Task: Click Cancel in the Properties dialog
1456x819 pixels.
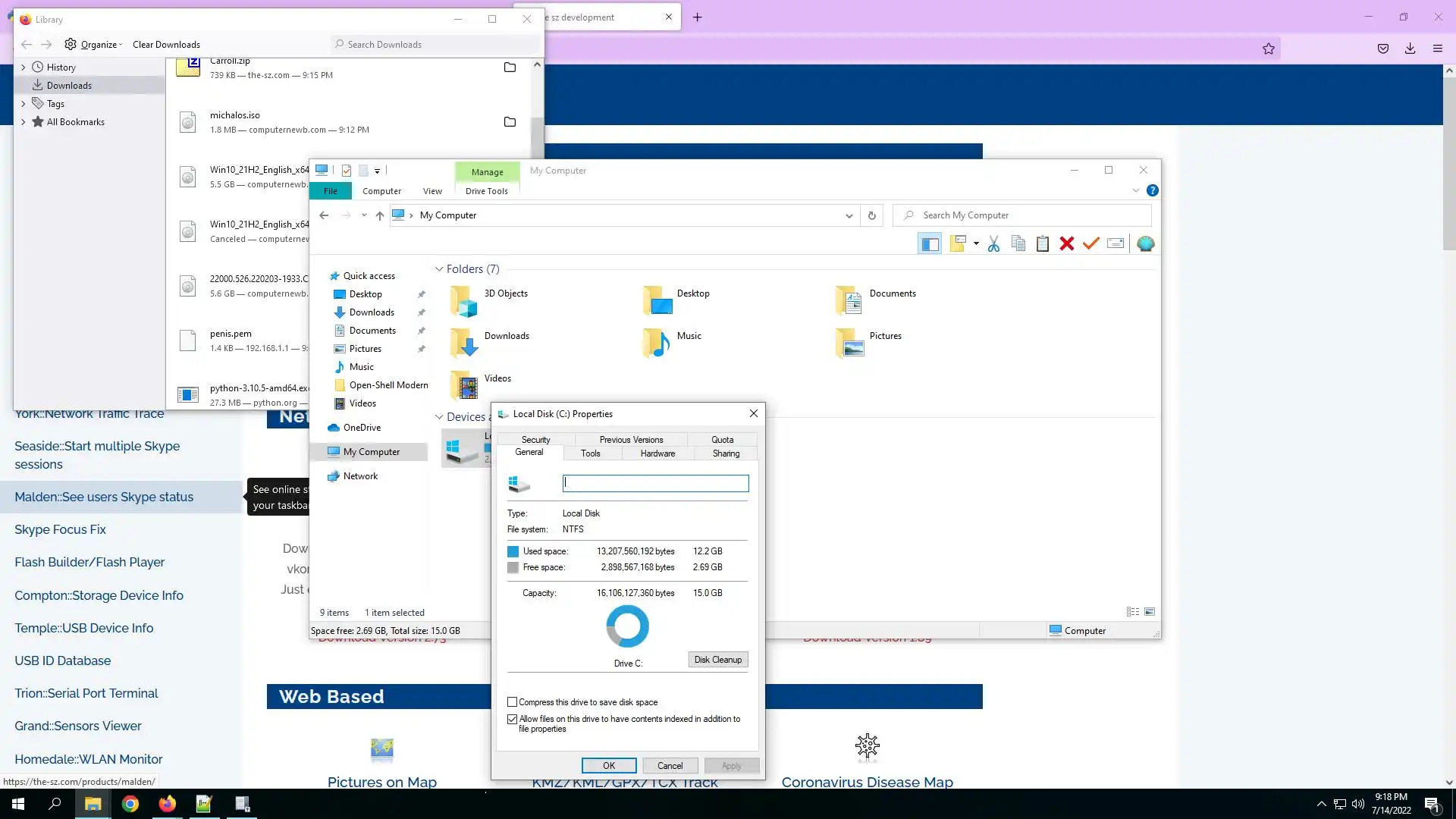Action: click(670, 766)
